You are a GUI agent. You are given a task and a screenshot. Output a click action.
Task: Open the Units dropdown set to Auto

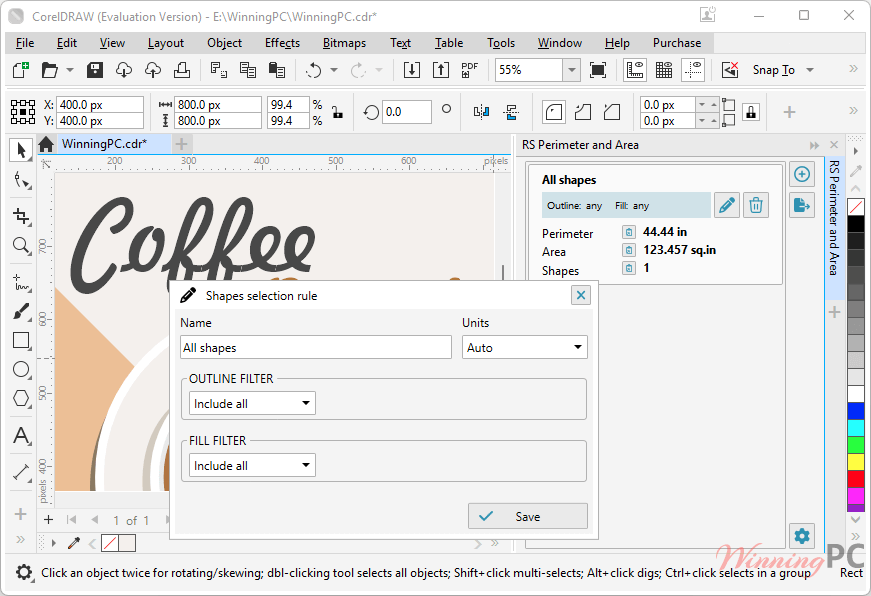coord(524,348)
